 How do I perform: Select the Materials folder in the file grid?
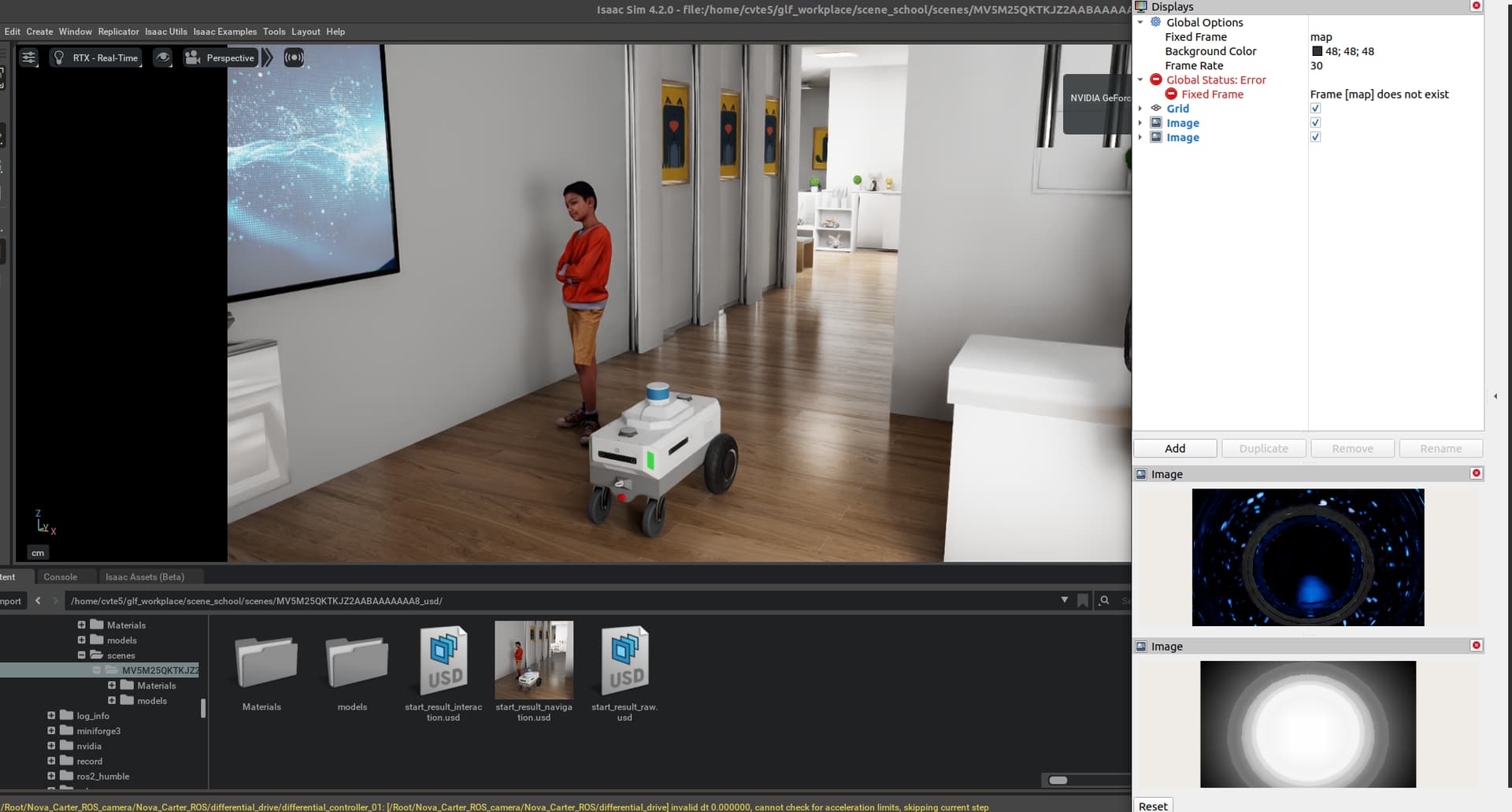[266, 662]
